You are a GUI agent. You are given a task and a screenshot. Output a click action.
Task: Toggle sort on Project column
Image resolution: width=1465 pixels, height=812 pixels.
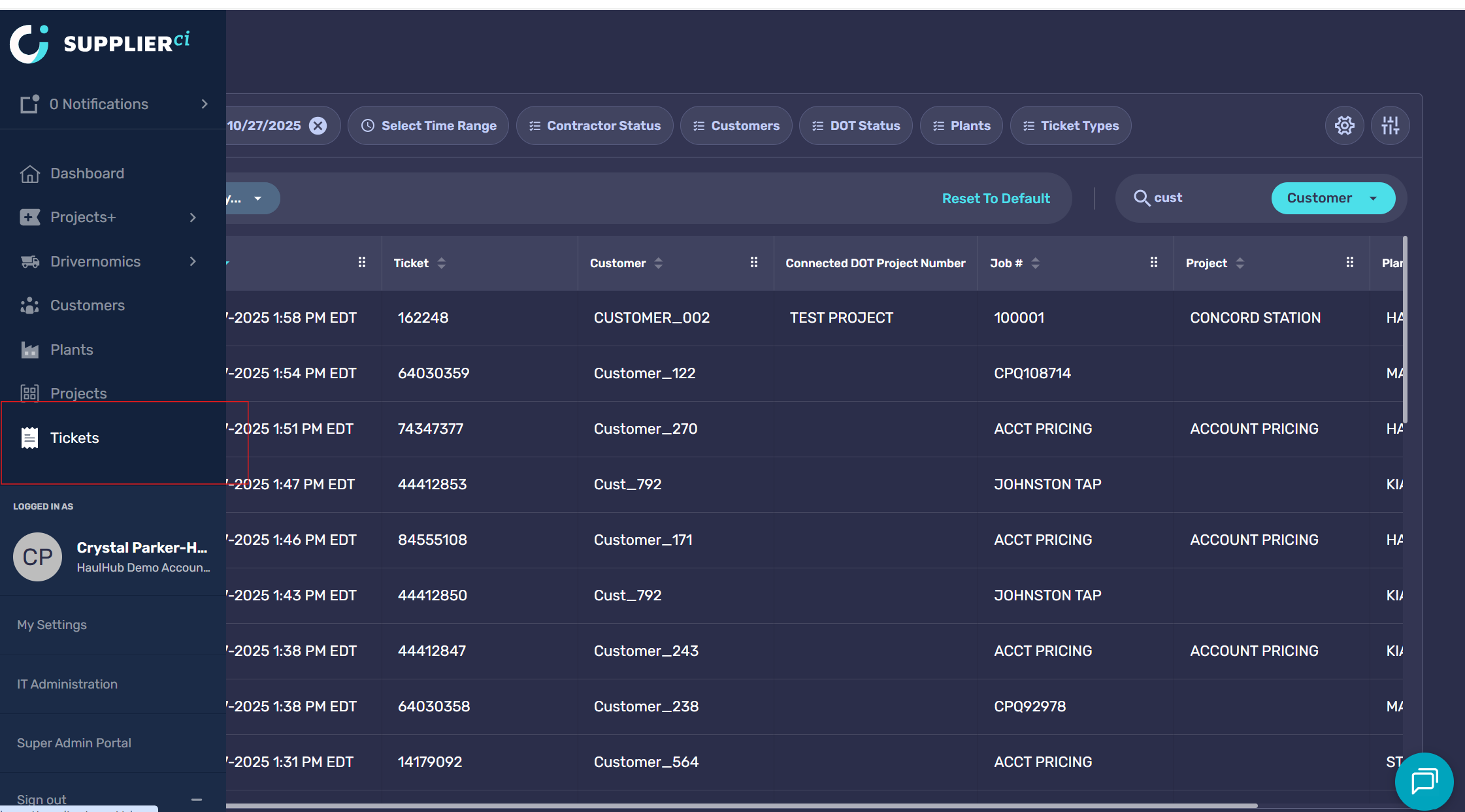point(1240,263)
